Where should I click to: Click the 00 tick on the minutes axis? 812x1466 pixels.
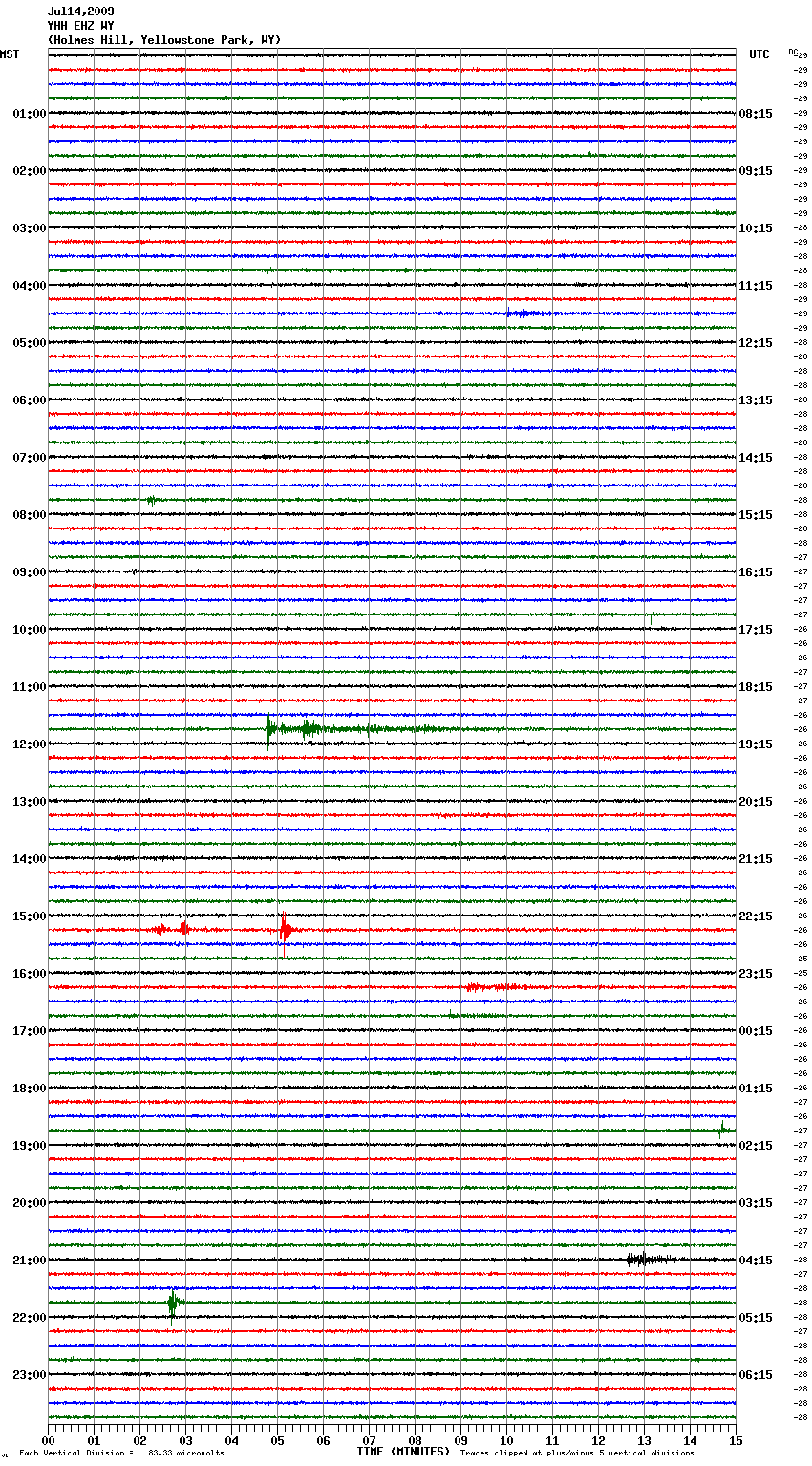[48, 1440]
